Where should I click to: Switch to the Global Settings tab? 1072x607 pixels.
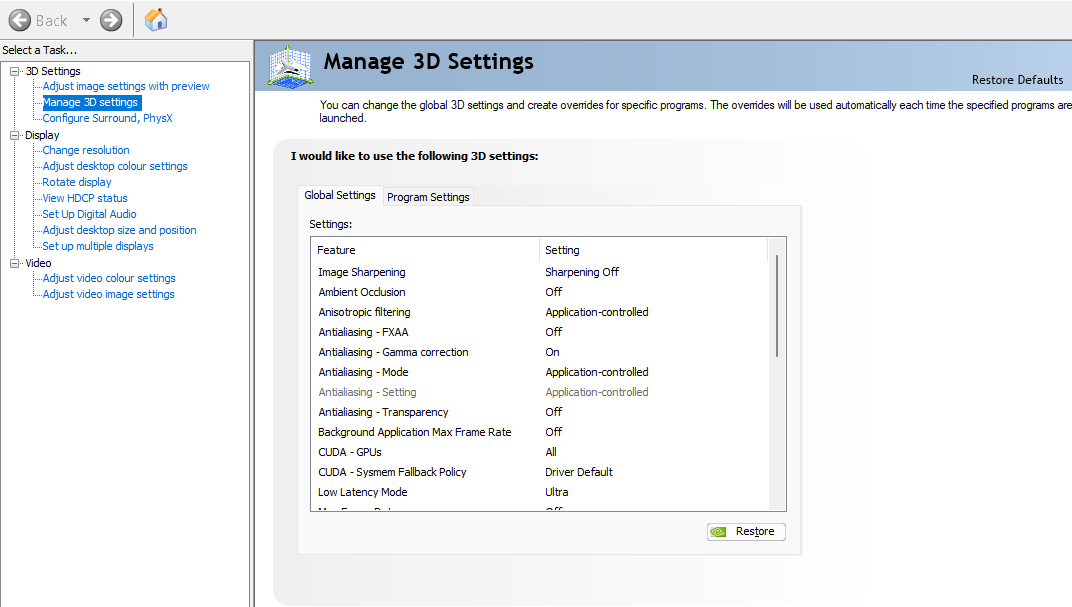click(340, 195)
